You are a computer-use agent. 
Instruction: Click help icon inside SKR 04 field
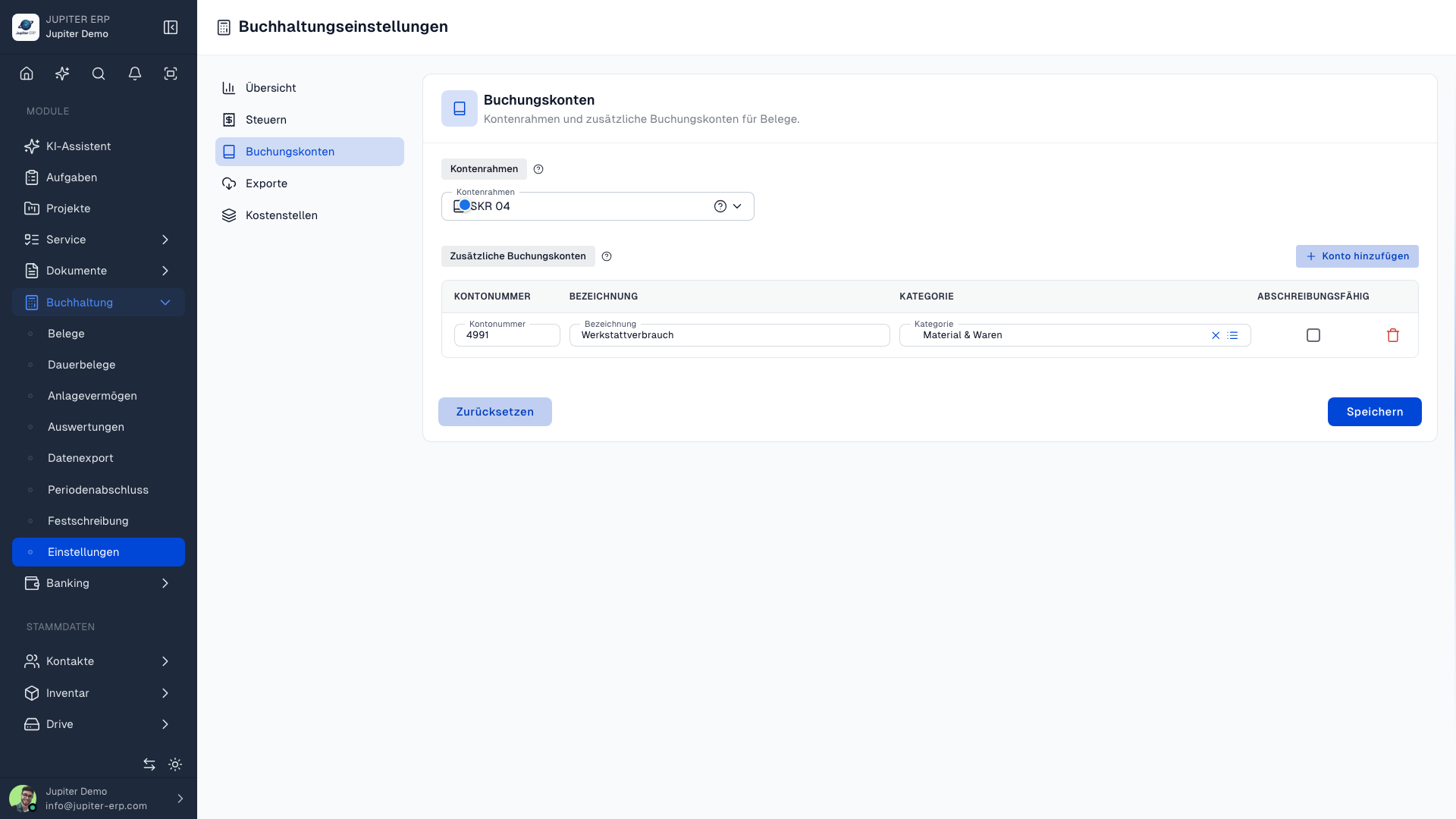720,206
